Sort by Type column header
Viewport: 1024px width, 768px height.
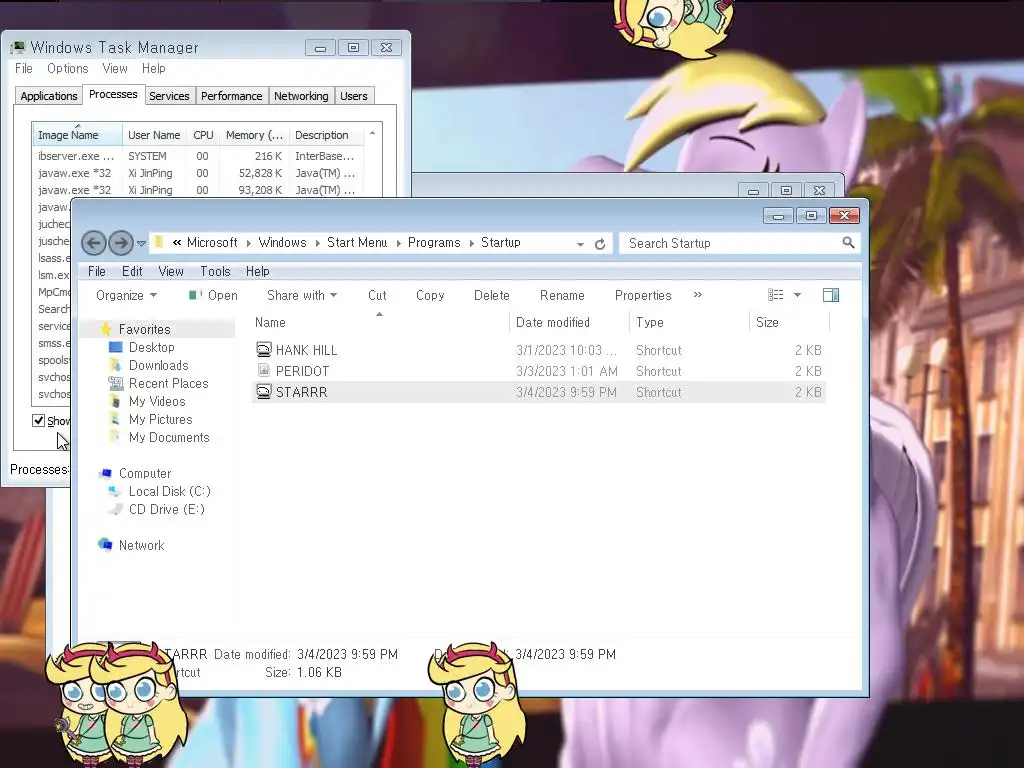689,322
